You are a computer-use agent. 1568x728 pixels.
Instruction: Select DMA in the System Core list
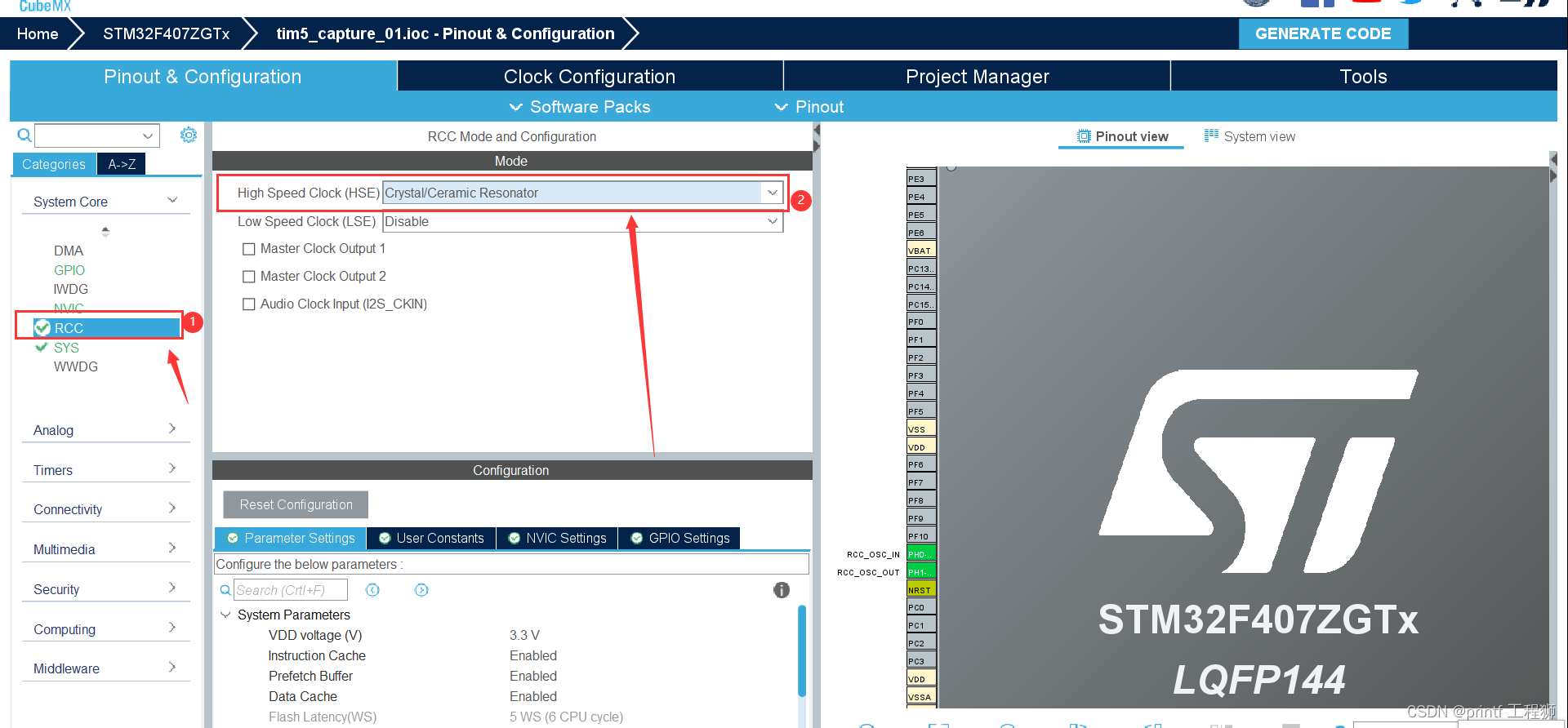click(x=69, y=251)
